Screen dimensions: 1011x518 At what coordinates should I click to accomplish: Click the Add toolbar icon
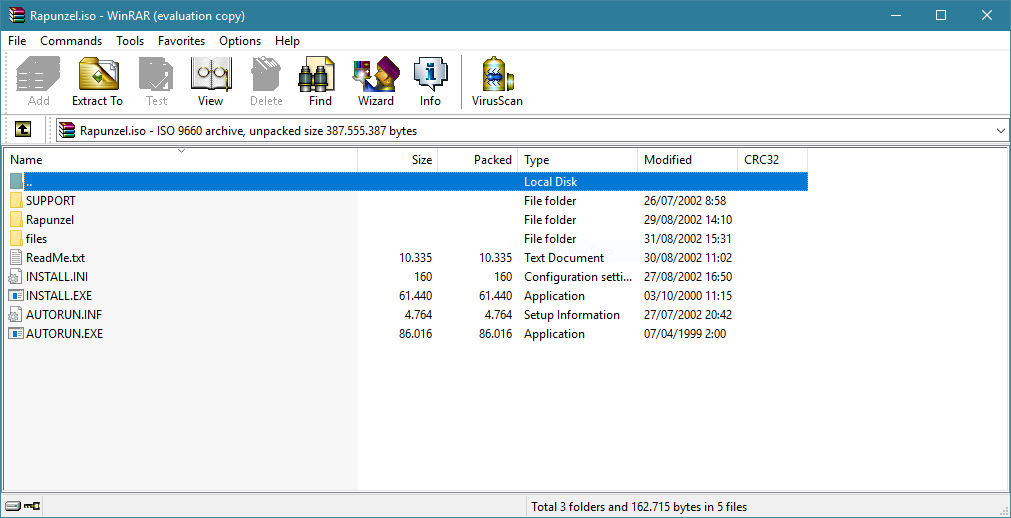point(39,81)
